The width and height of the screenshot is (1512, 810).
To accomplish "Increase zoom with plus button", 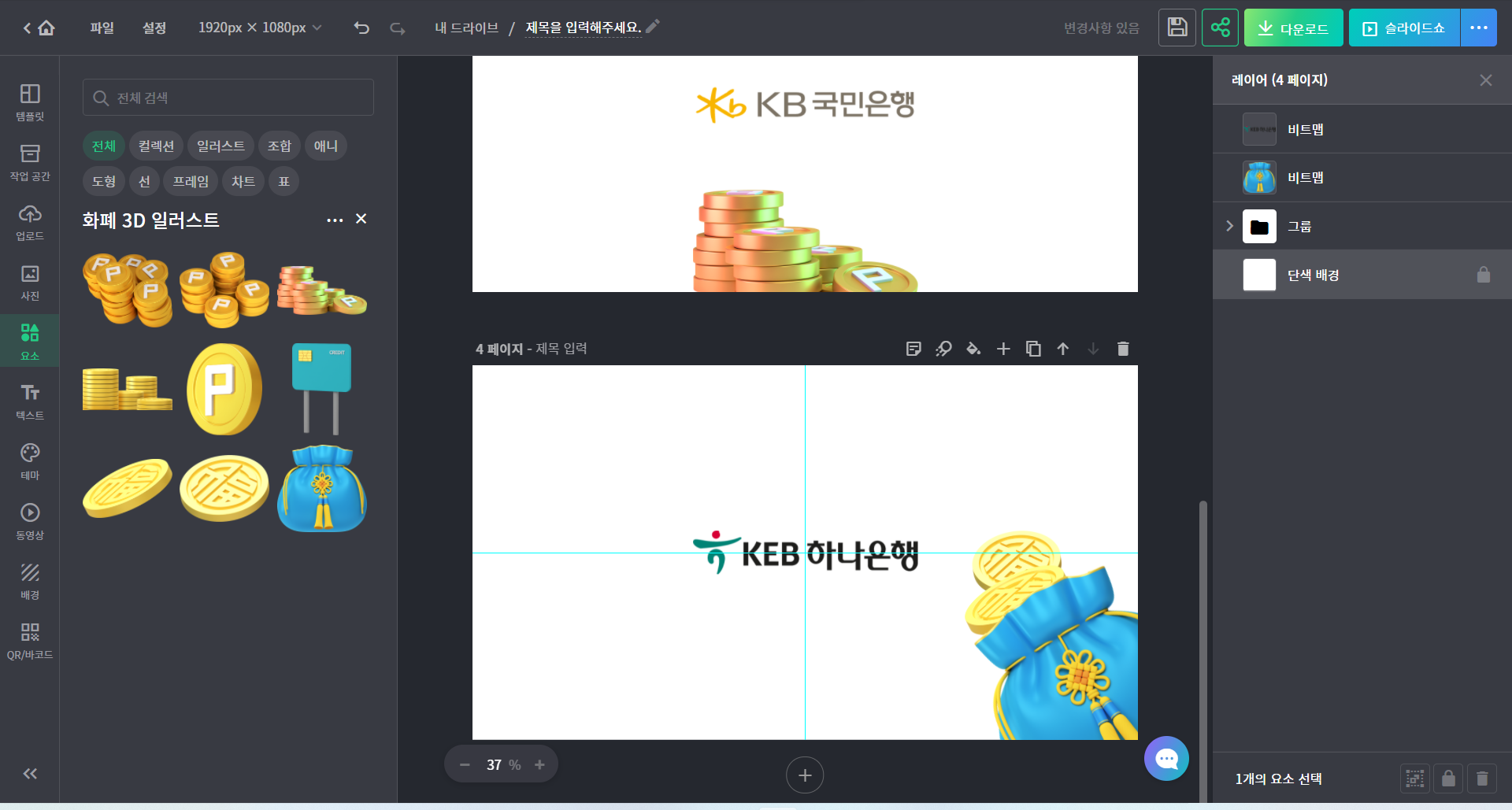I will point(539,765).
